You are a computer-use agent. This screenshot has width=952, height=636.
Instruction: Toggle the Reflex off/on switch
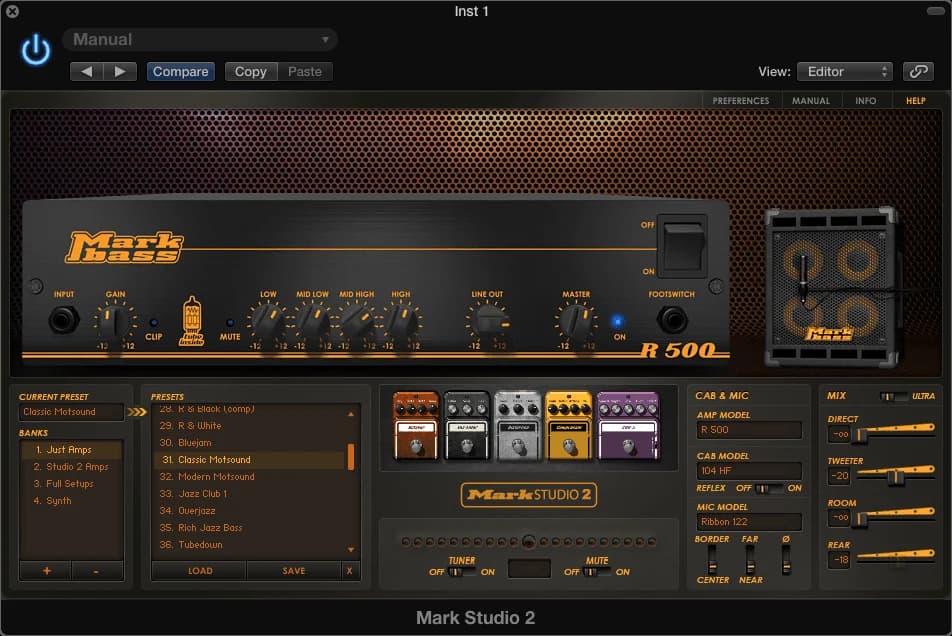tap(768, 488)
